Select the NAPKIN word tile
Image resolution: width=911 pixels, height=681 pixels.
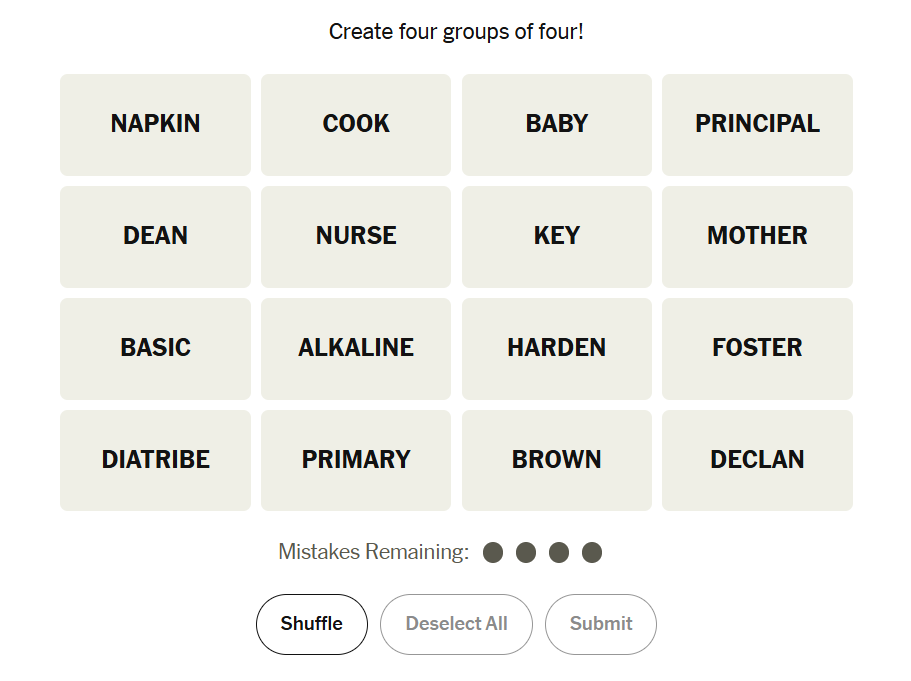click(x=155, y=124)
